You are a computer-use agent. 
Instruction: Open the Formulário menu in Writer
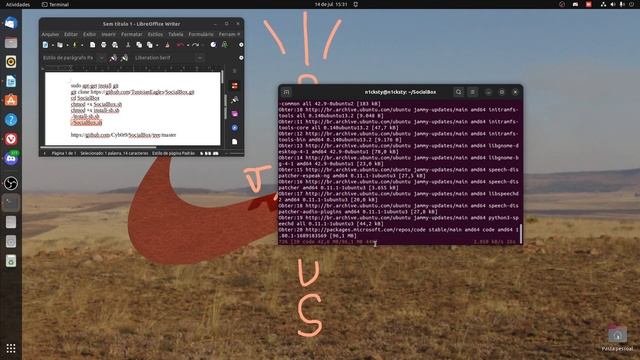[201, 34]
